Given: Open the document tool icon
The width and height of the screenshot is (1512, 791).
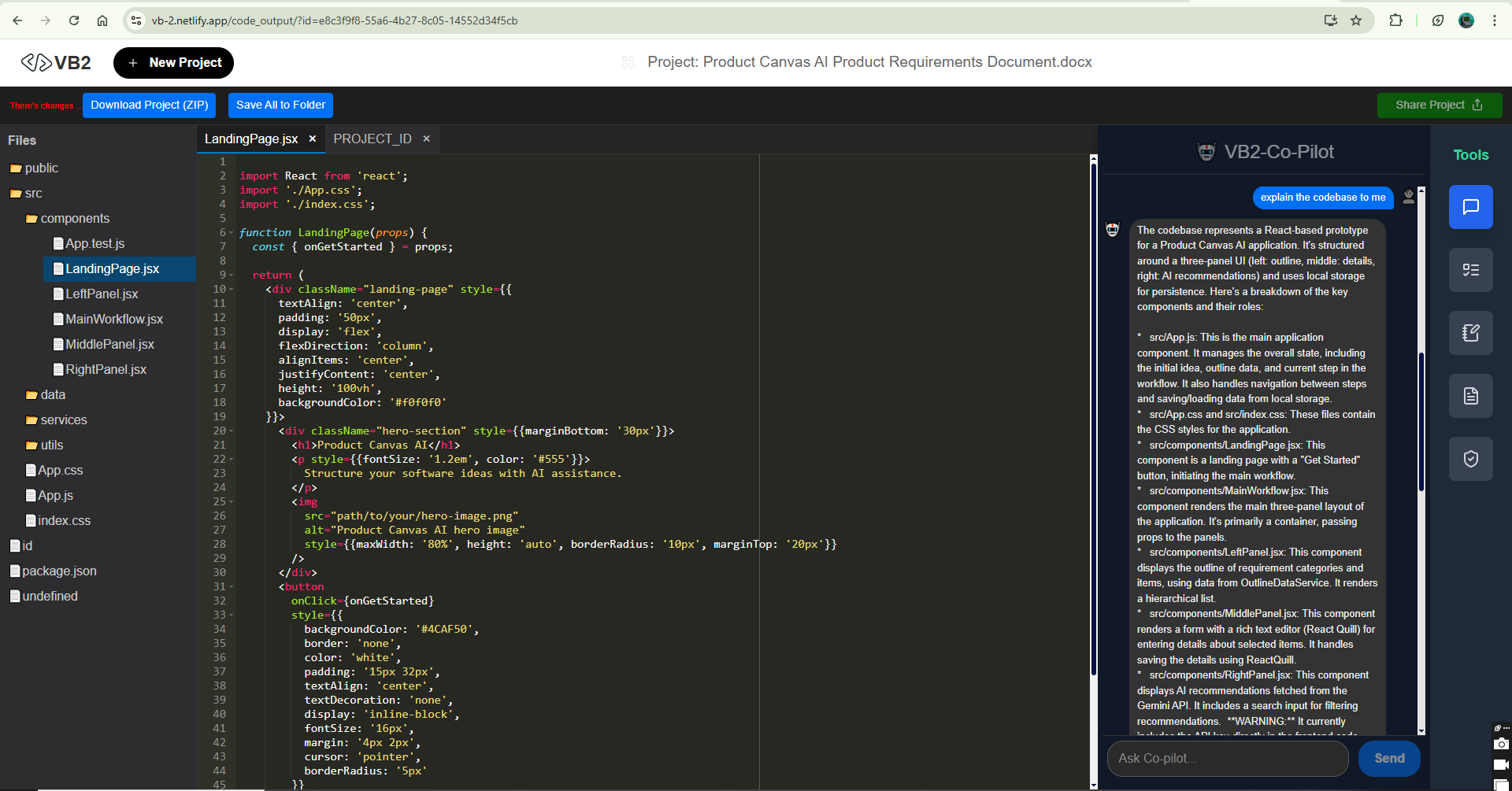Looking at the screenshot, I should pos(1470,396).
